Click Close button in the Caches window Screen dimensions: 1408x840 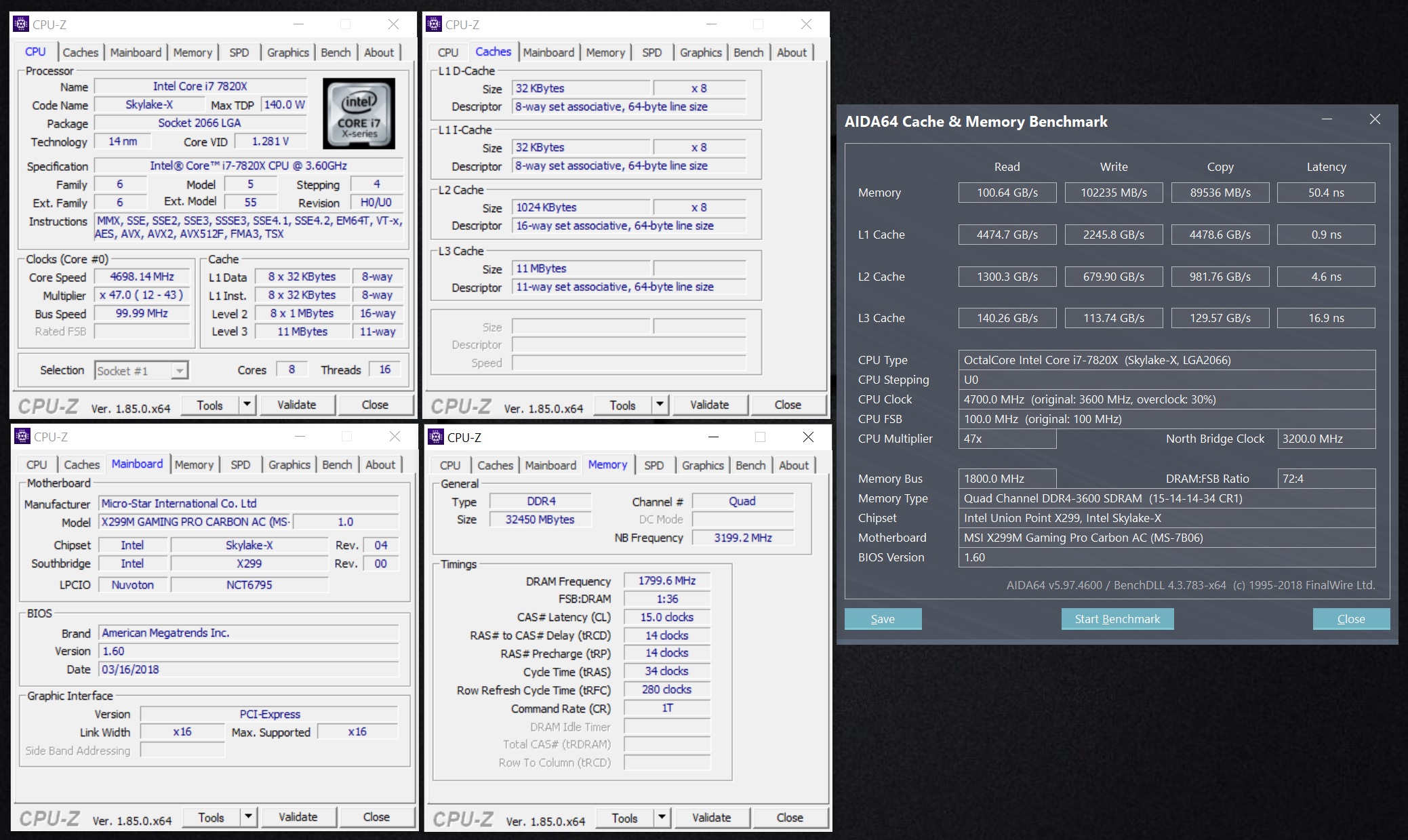pos(788,404)
